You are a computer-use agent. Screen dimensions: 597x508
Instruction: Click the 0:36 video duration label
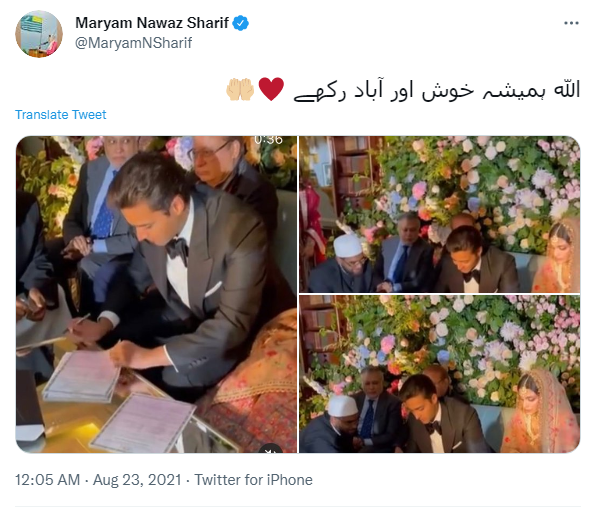(x=268, y=140)
